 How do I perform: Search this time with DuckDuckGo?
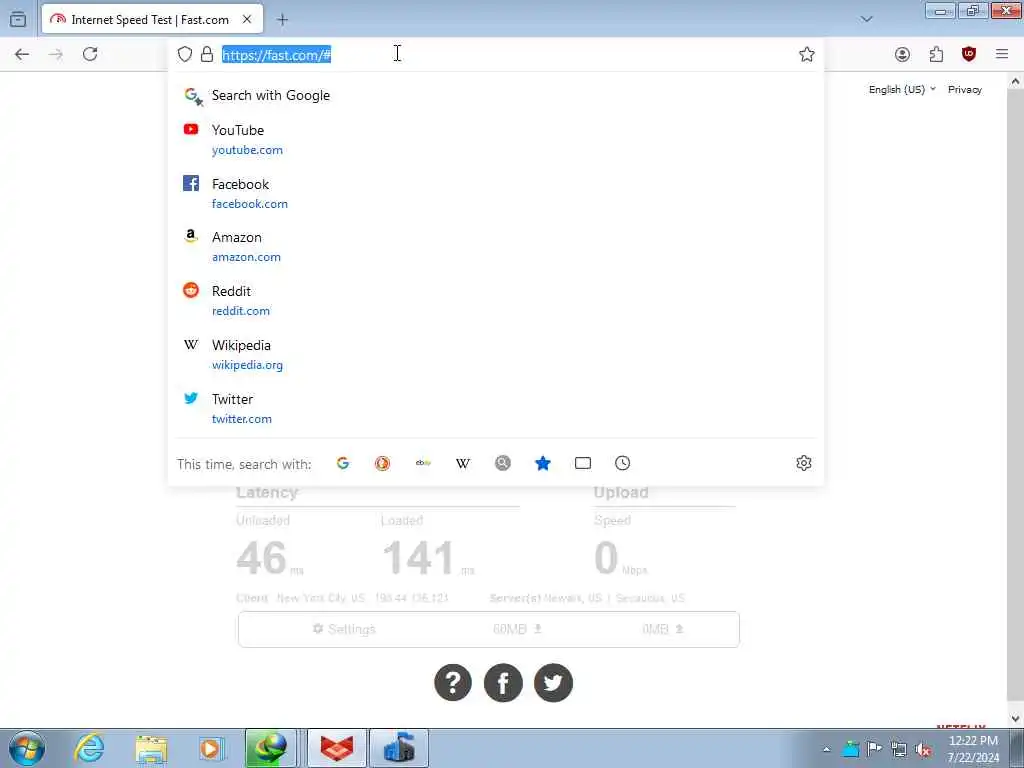(383, 463)
